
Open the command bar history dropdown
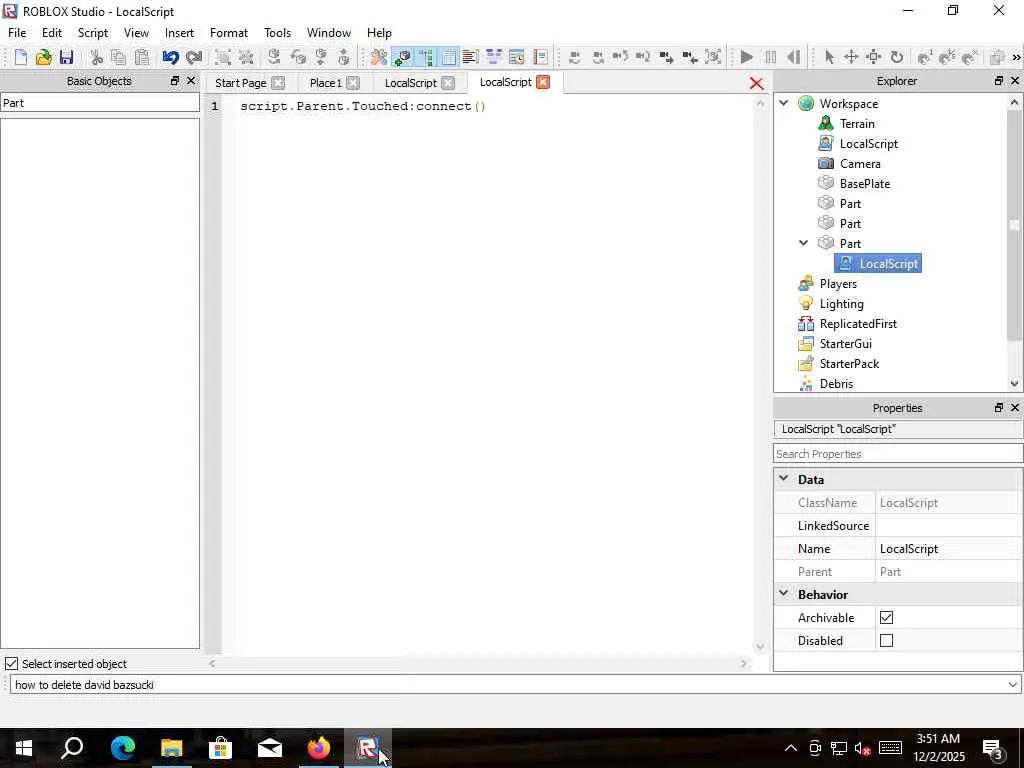point(1012,684)
